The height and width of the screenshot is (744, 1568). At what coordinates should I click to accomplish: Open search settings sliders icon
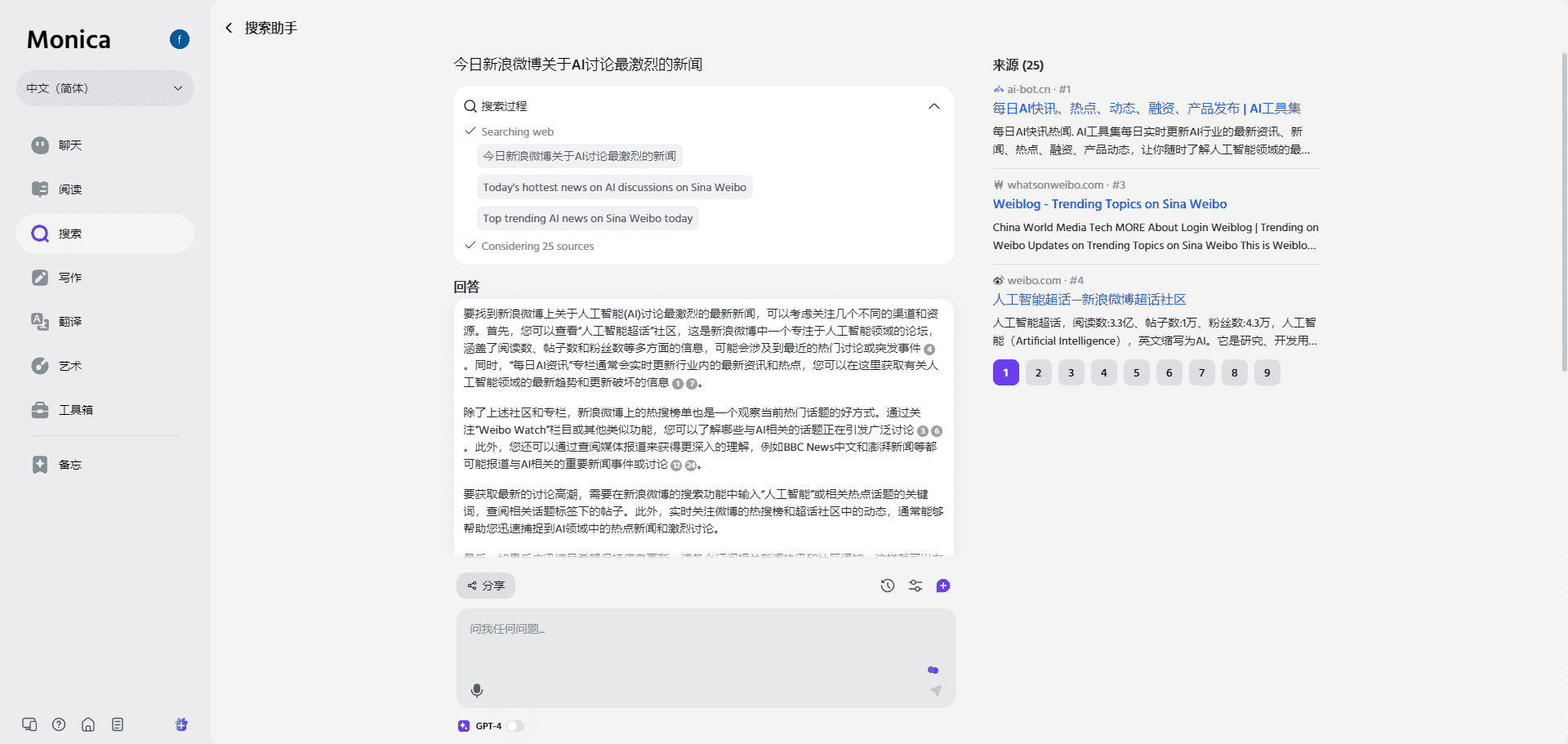click(915, 586)
